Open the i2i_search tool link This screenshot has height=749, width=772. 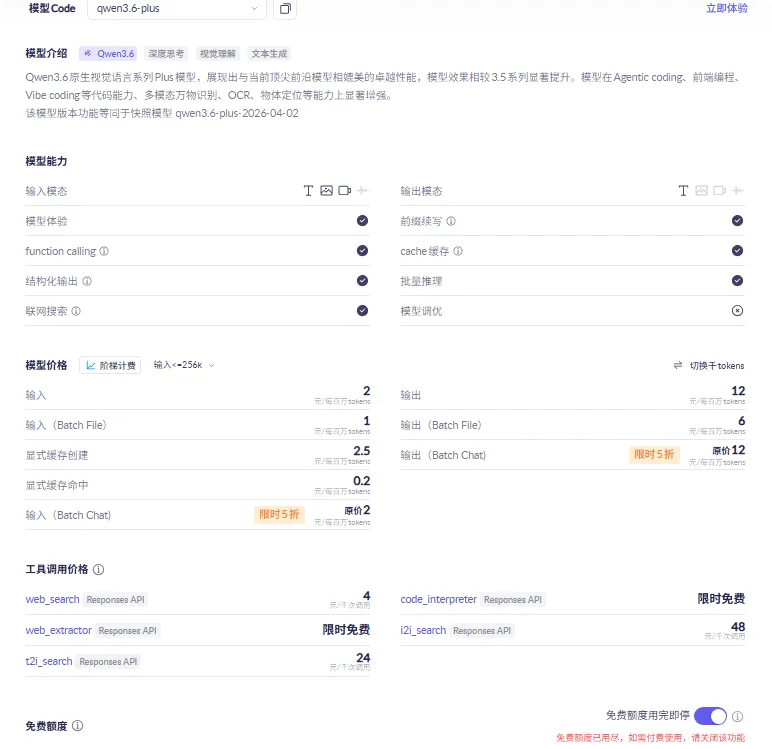(x=423, y=630)
